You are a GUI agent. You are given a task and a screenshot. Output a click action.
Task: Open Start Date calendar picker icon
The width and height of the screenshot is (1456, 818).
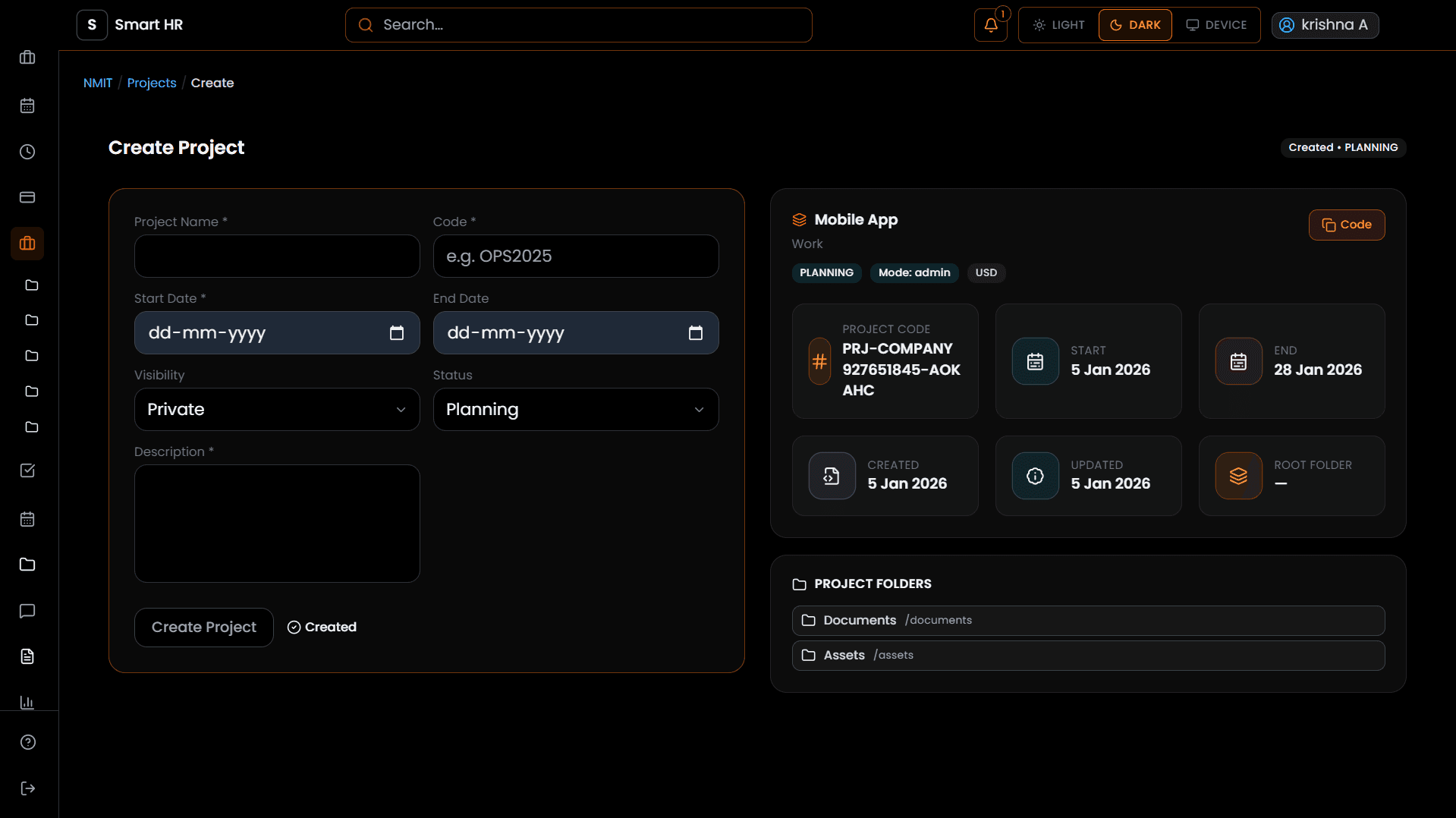[x=397, y=333]
